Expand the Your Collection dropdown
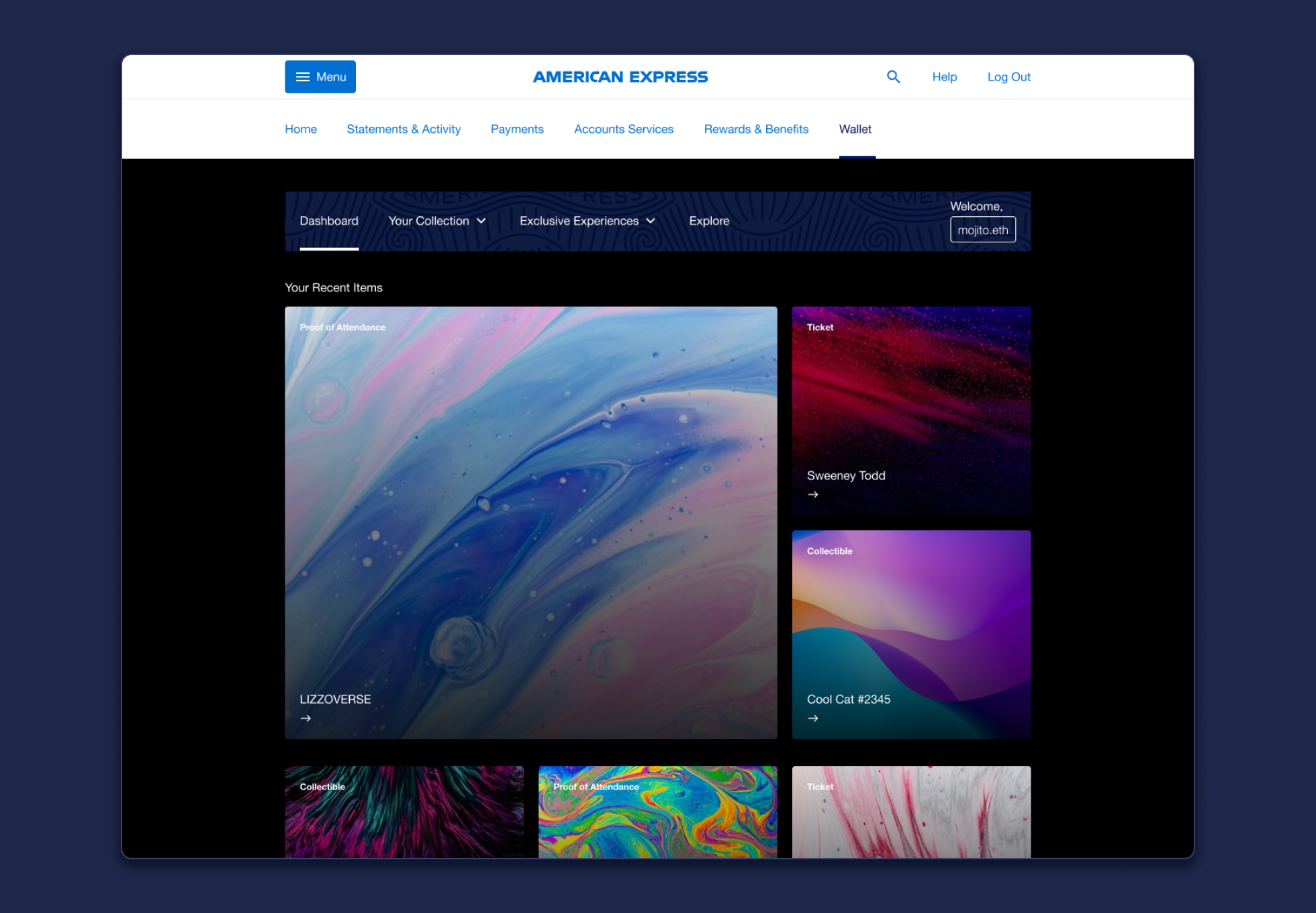Image resolution: width=1316 pixels, height=913 pixels. click(x=437, y=221)
